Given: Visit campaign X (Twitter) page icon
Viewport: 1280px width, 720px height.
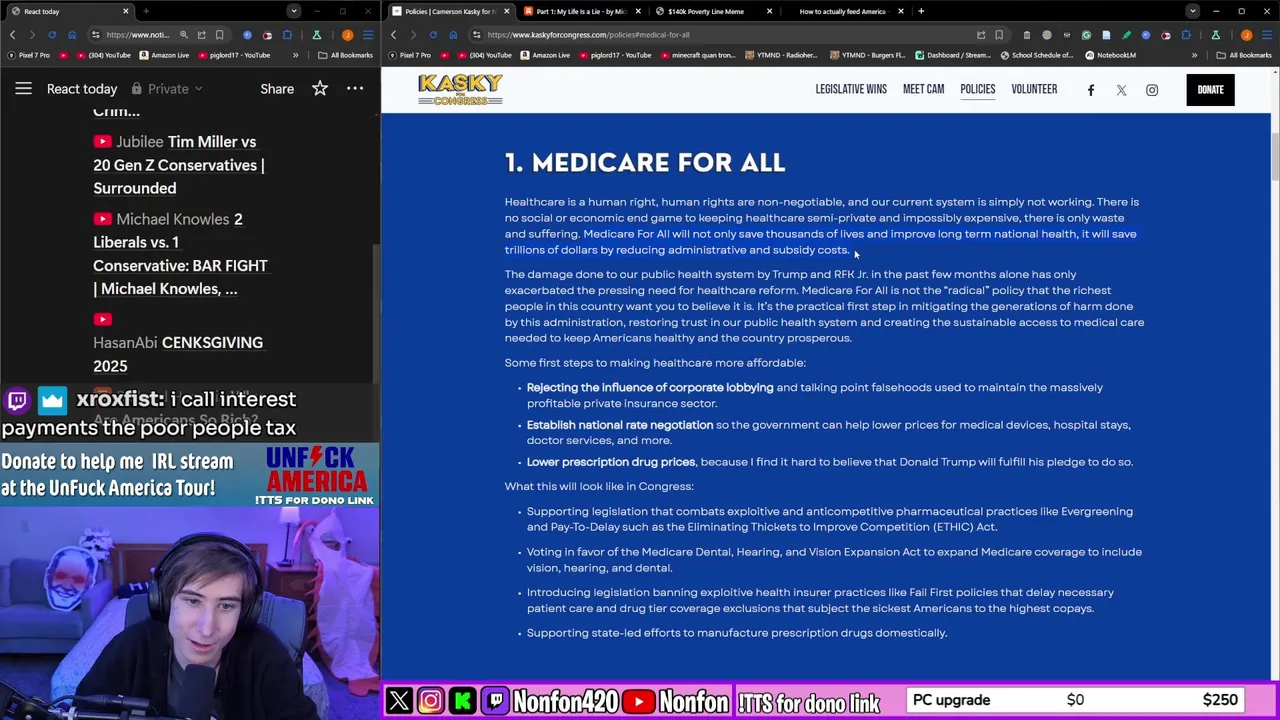Looking at the screenshot, I should point(1121,90).
